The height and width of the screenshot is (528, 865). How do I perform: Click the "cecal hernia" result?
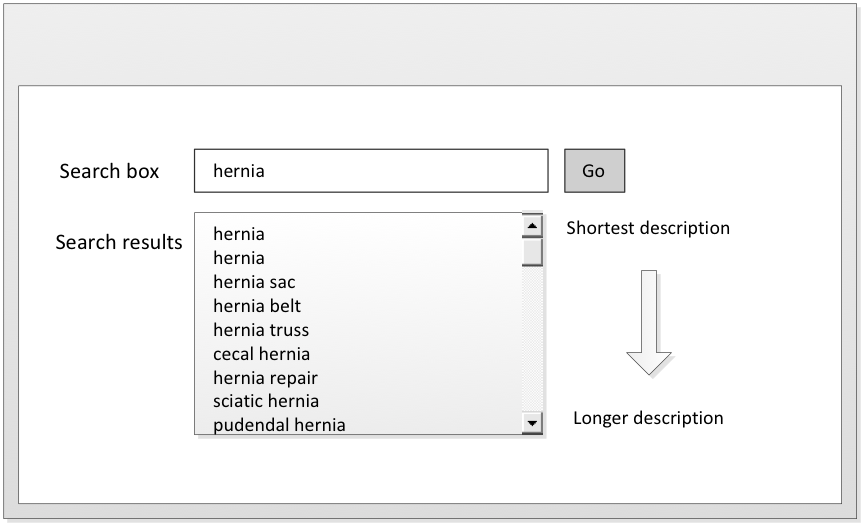(x=261, y=354)
